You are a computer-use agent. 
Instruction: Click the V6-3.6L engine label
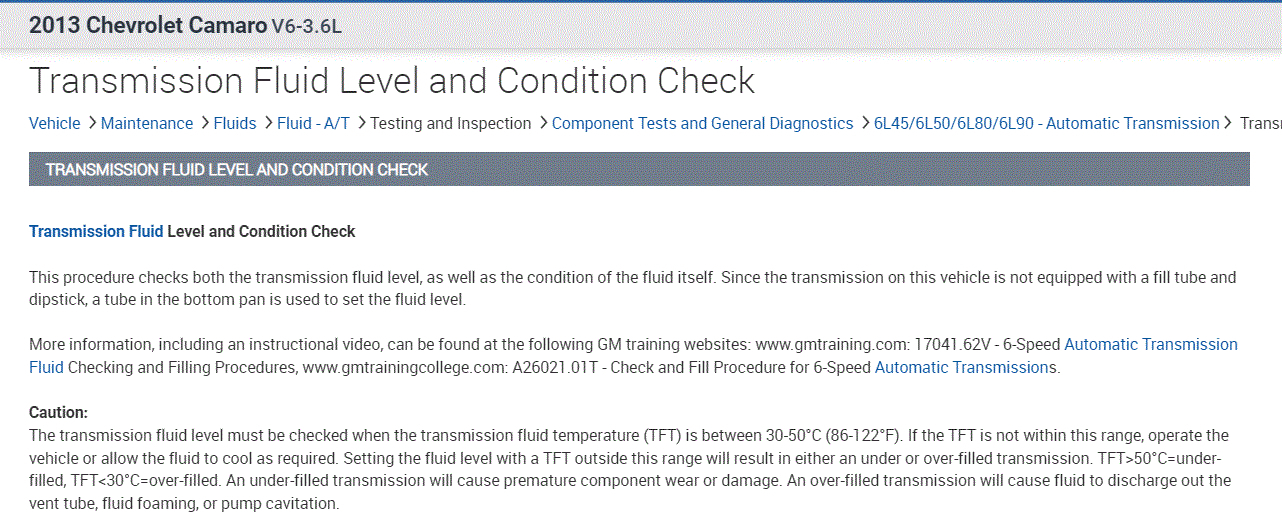click(x=307, y=27)
